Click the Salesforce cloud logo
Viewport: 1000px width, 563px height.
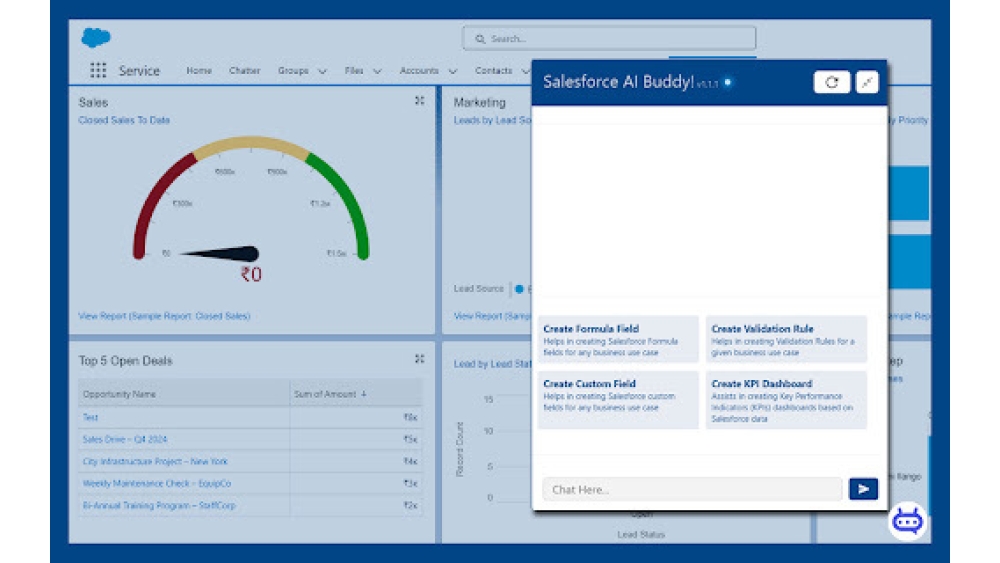coord(96,38)
